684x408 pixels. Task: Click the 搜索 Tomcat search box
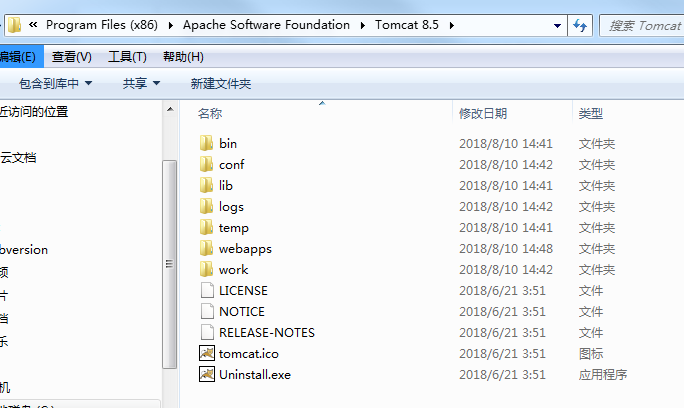pyautogui.click(x=642, y=26)
